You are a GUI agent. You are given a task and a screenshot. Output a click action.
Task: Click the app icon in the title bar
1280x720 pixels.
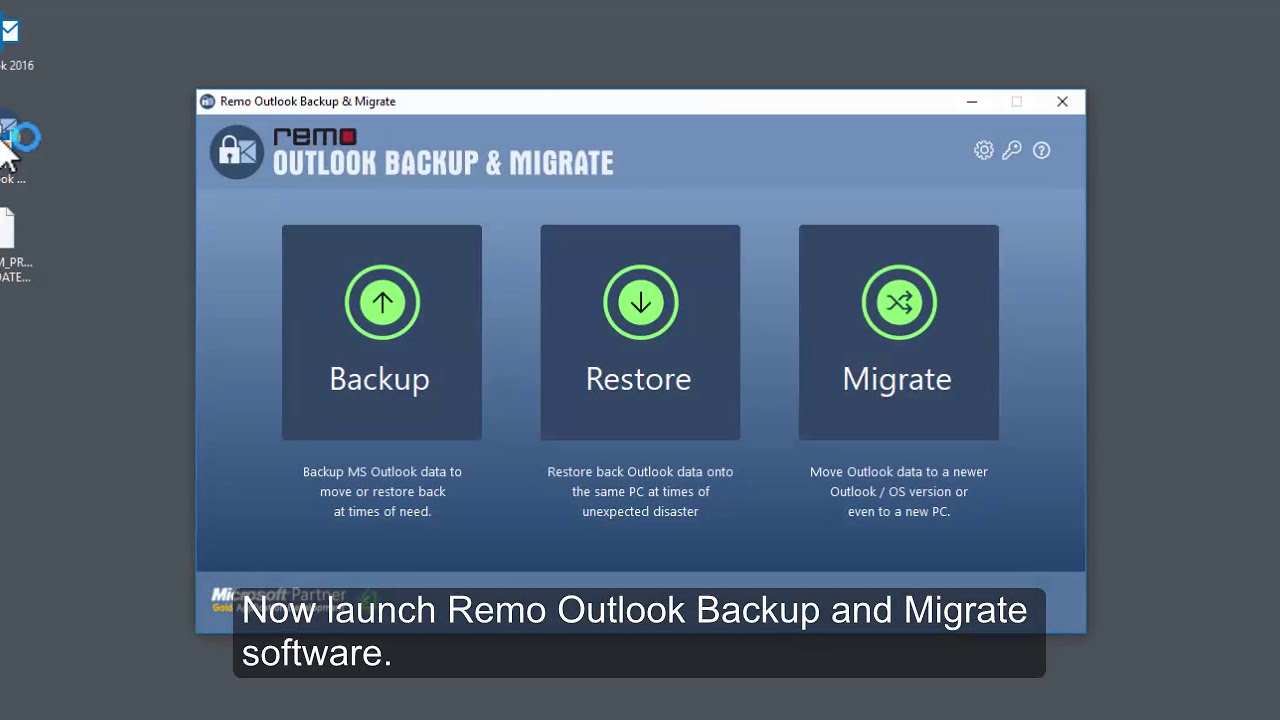(207, 101)
